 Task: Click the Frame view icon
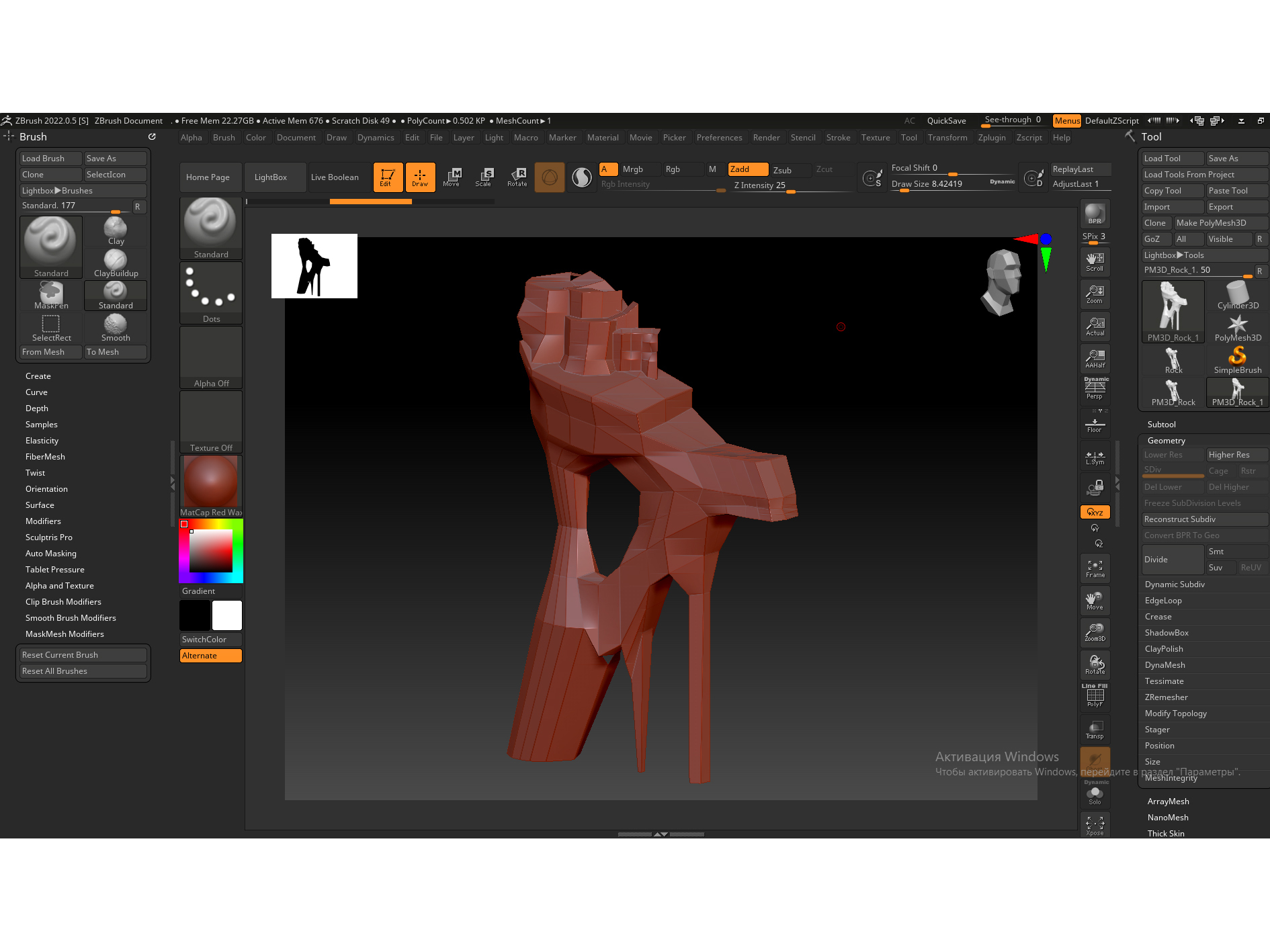click(1095, 568)
